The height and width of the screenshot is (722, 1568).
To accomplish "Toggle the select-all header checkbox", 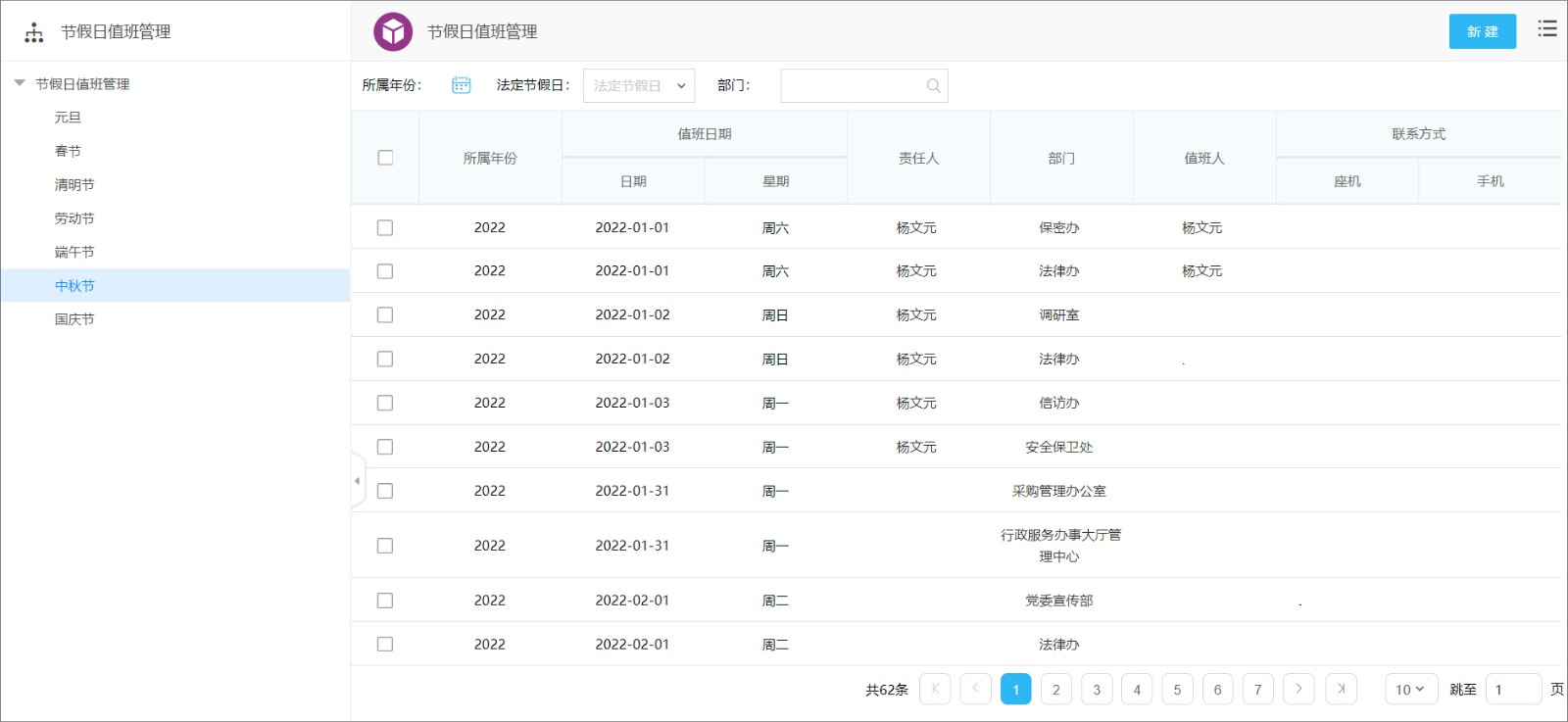I will [385, 158].
